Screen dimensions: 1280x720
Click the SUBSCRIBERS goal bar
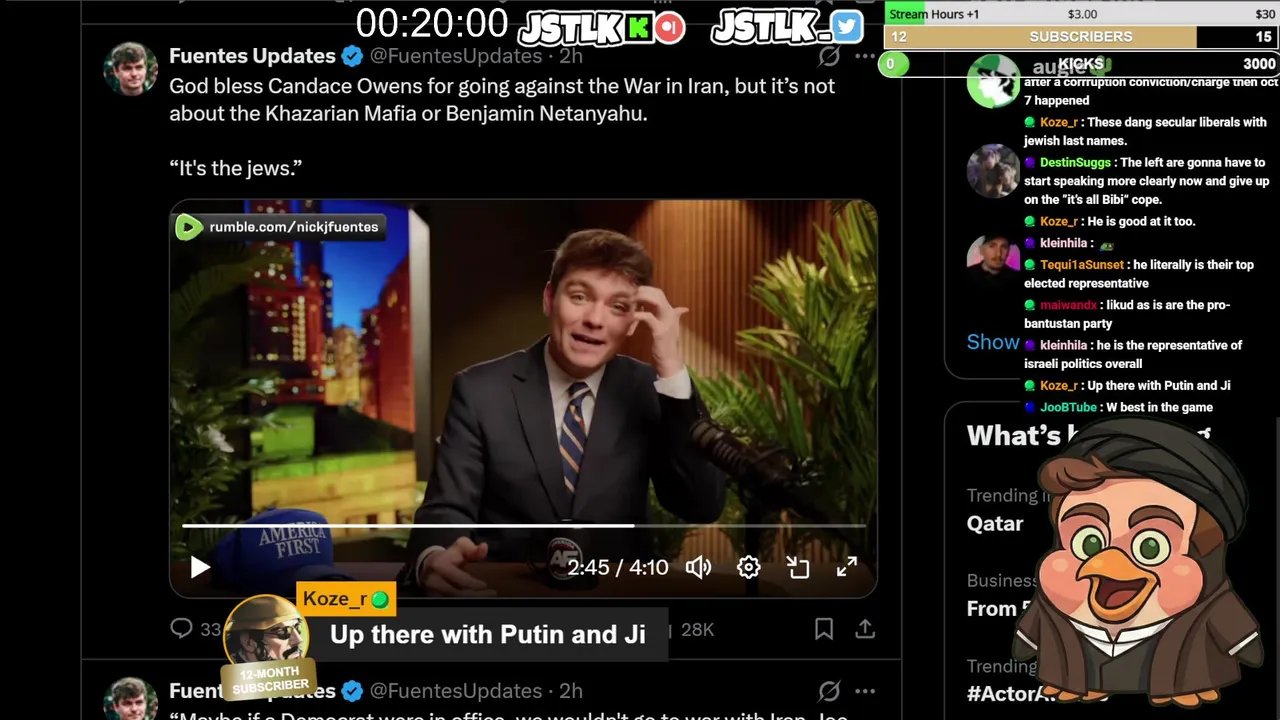pos(1081,36)
